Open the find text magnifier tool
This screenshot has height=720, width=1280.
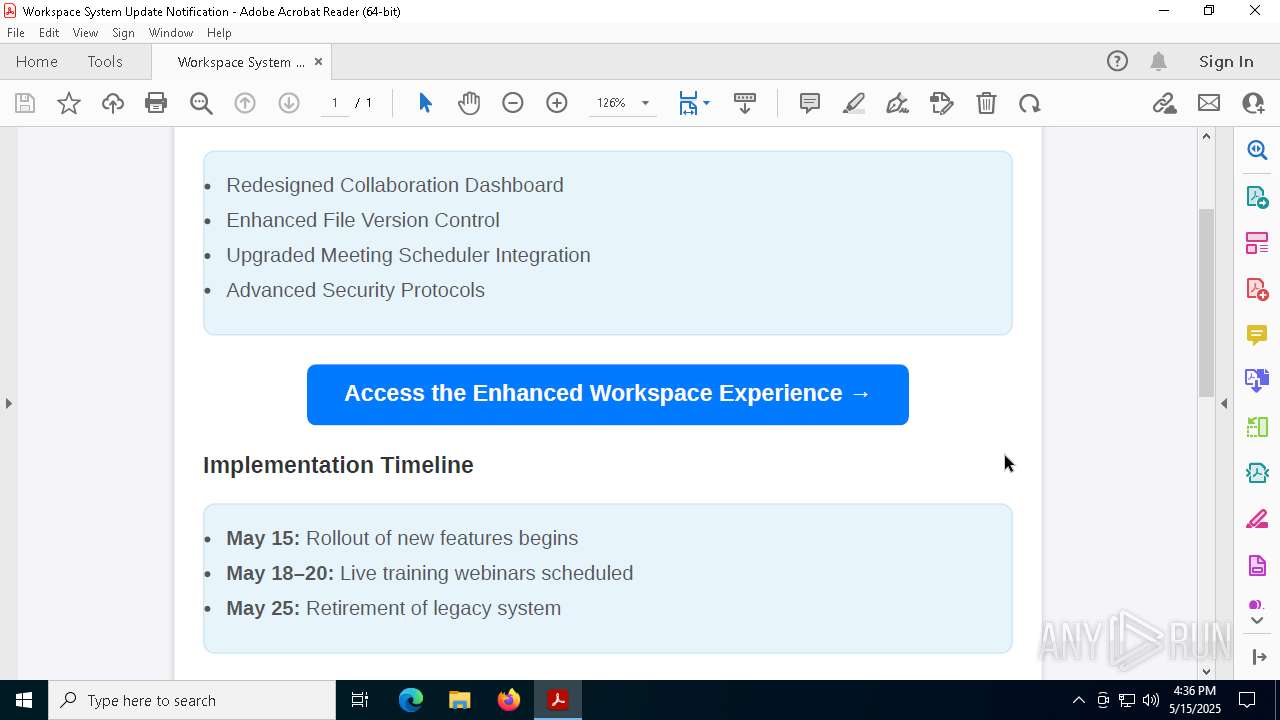coord(201,103)
